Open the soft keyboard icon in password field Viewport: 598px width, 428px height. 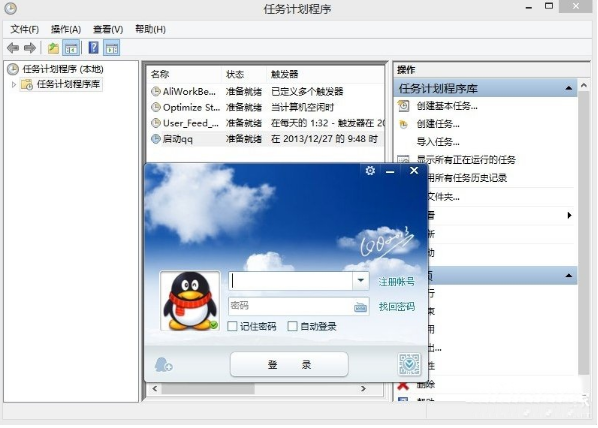360,307
